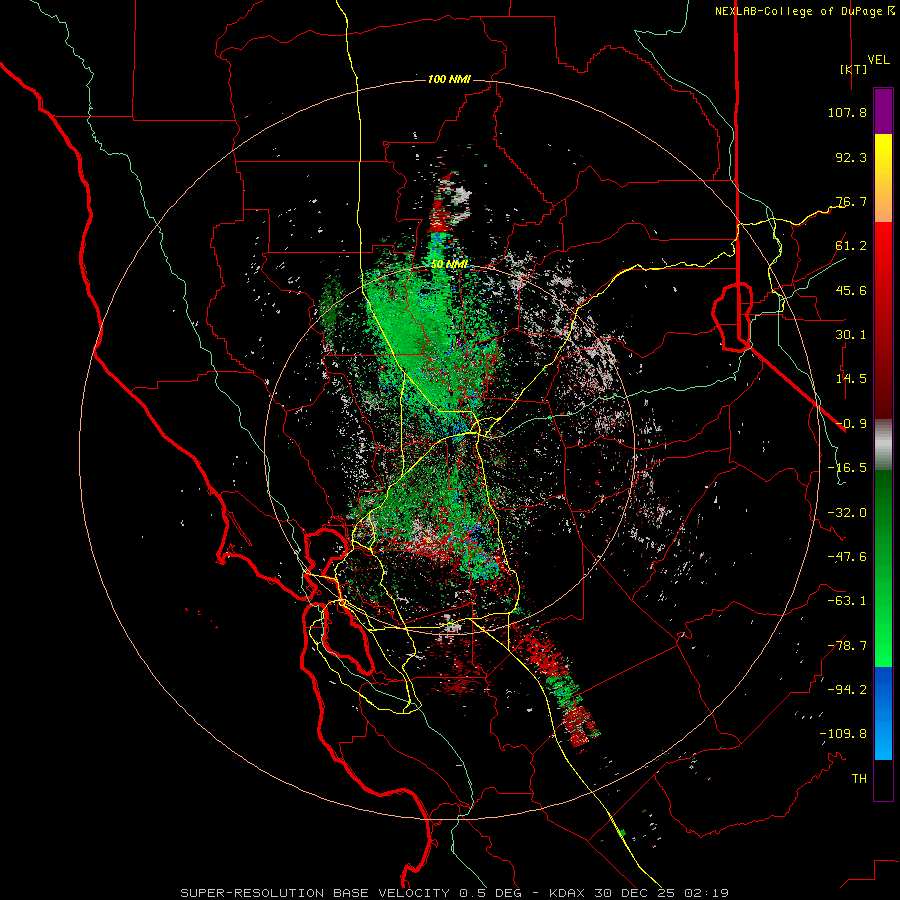Click the -109.8 legend value
Screen dimensions: 900x900
click(843, 734)
